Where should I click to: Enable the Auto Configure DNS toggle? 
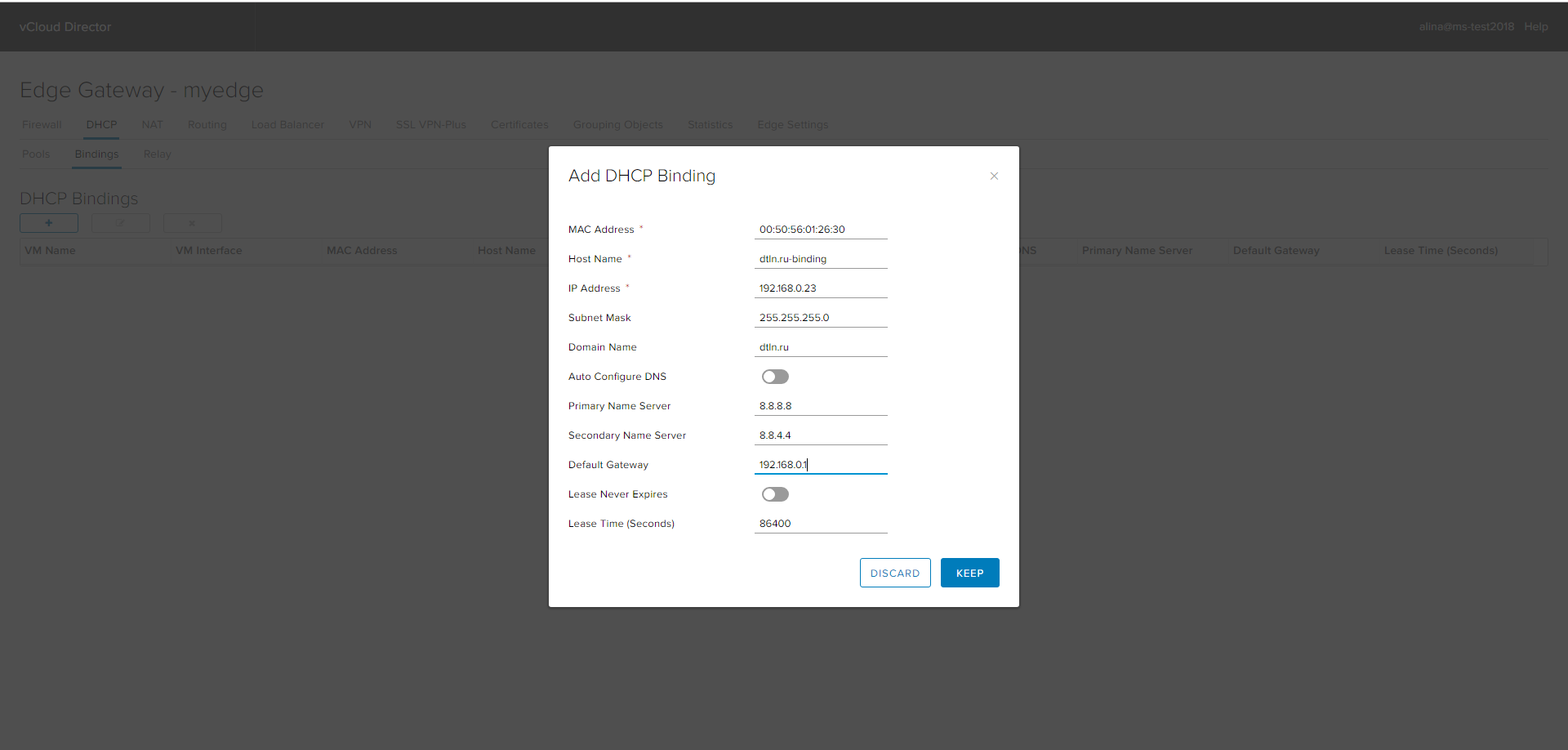click(x=774, y=376)
